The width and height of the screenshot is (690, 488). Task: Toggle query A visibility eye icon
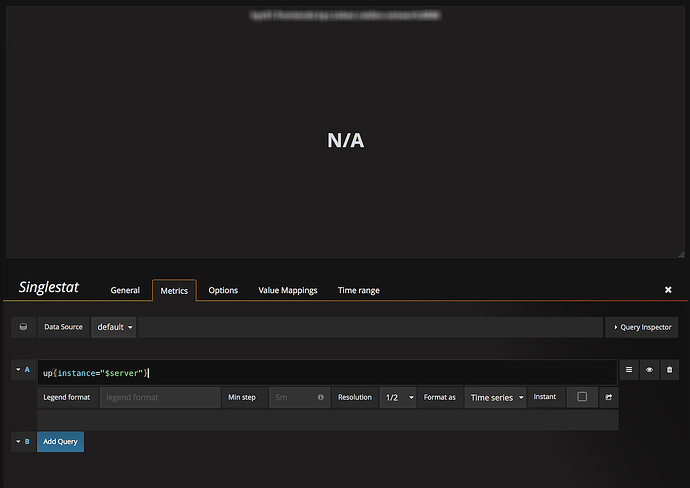tap(649, 370)
